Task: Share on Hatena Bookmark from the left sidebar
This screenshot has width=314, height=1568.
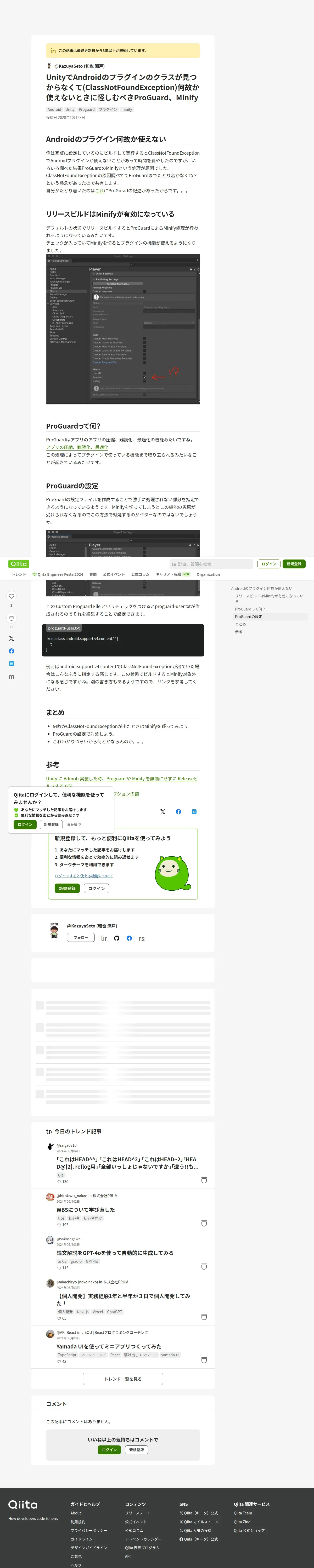Action: tap(11, 664)
